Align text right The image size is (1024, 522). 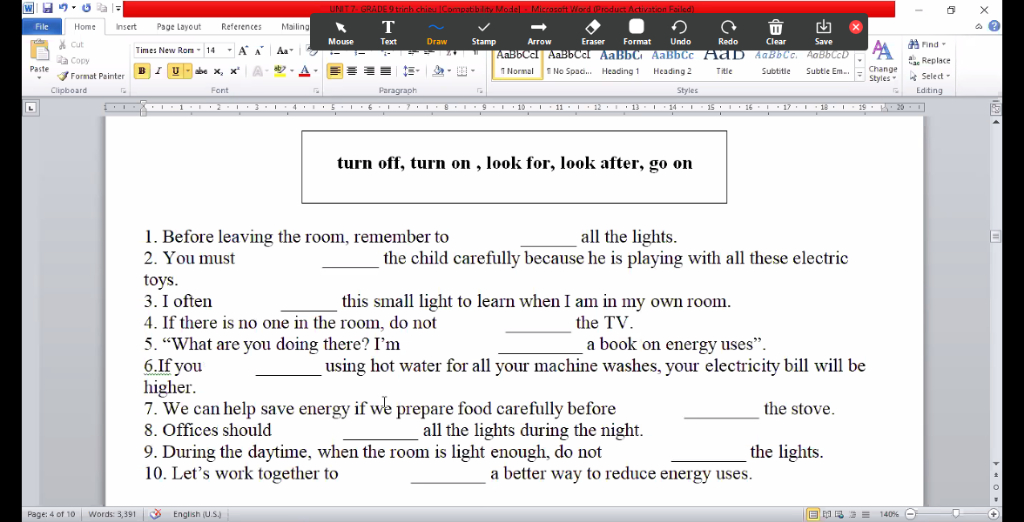pos(369,71)
